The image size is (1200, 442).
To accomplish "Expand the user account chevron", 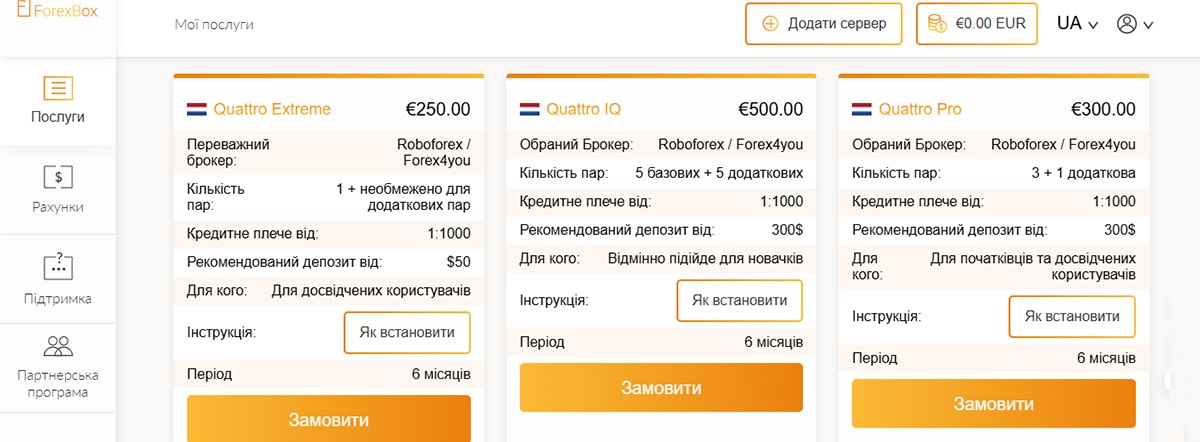I will coord(1148,25).
